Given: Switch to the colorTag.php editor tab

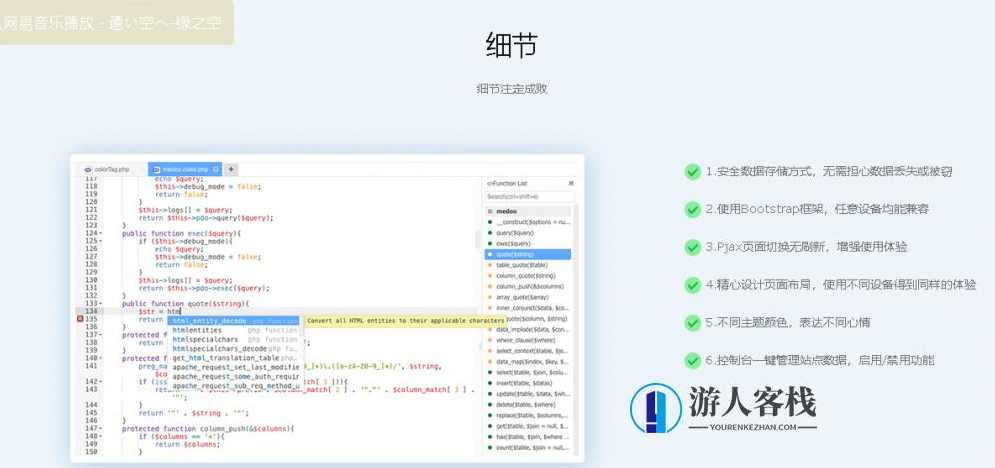Looking at the screenshot, I should click(x=111, y=169).
